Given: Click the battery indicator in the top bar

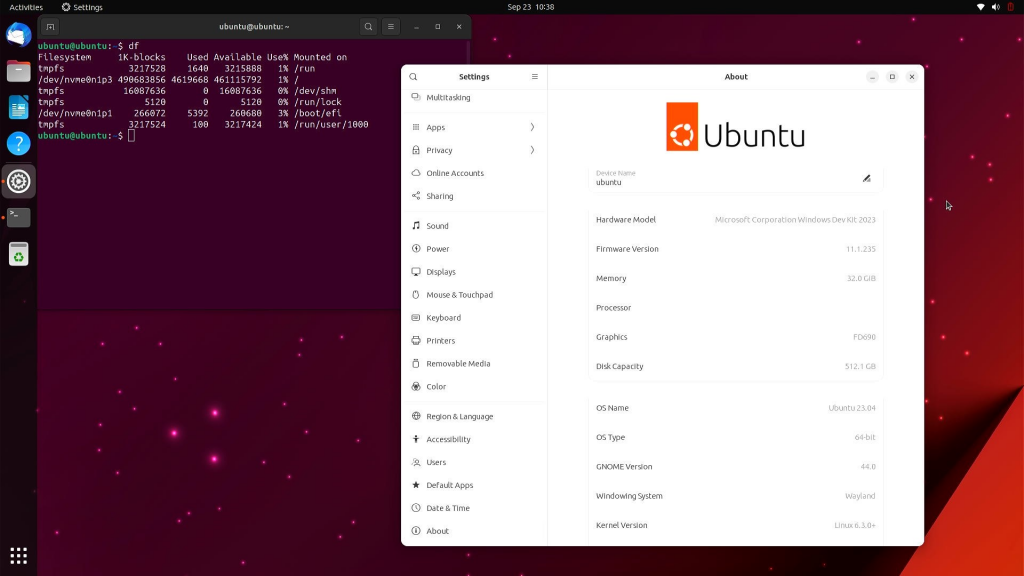Looking at the screenshot, I should pos(1010,7).
